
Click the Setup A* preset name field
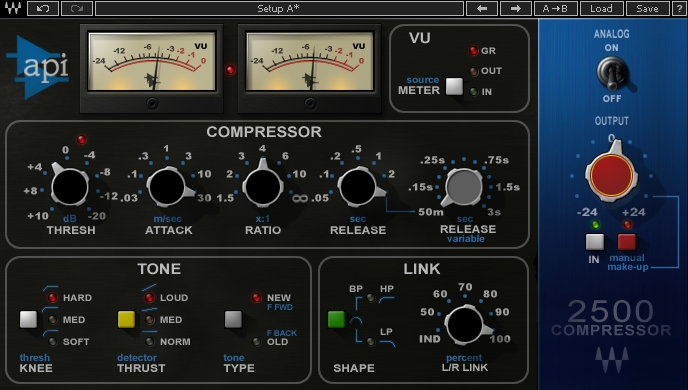coord(279,8)
